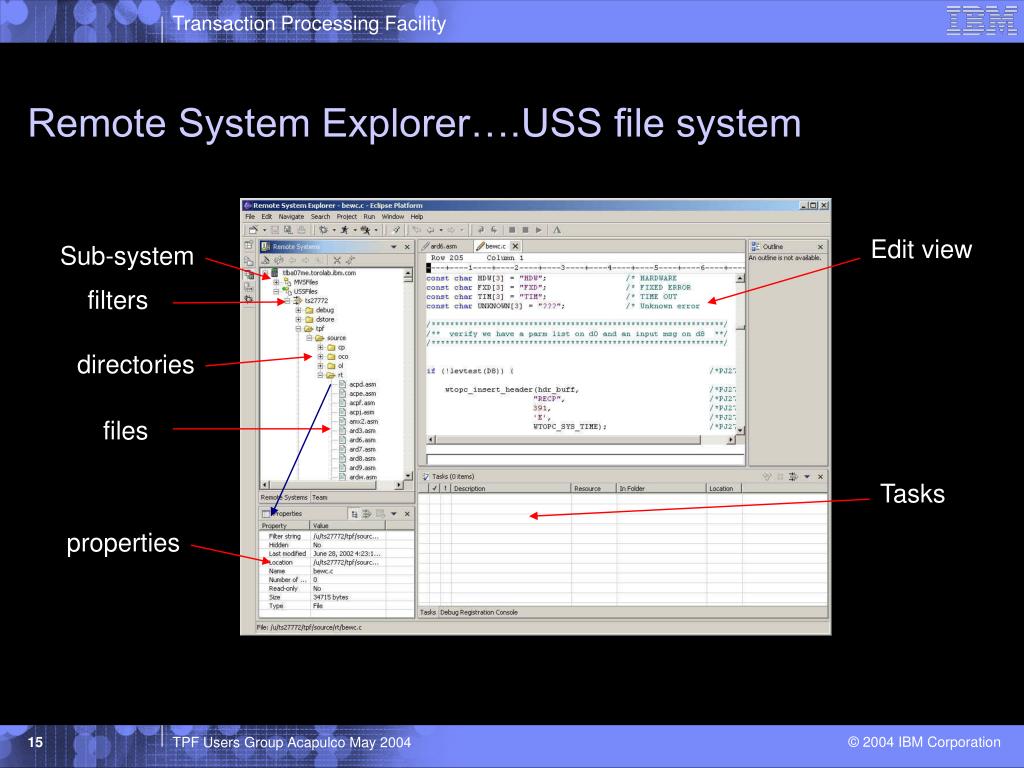Click the Play triangle toolbar icon

coord(539,230)
